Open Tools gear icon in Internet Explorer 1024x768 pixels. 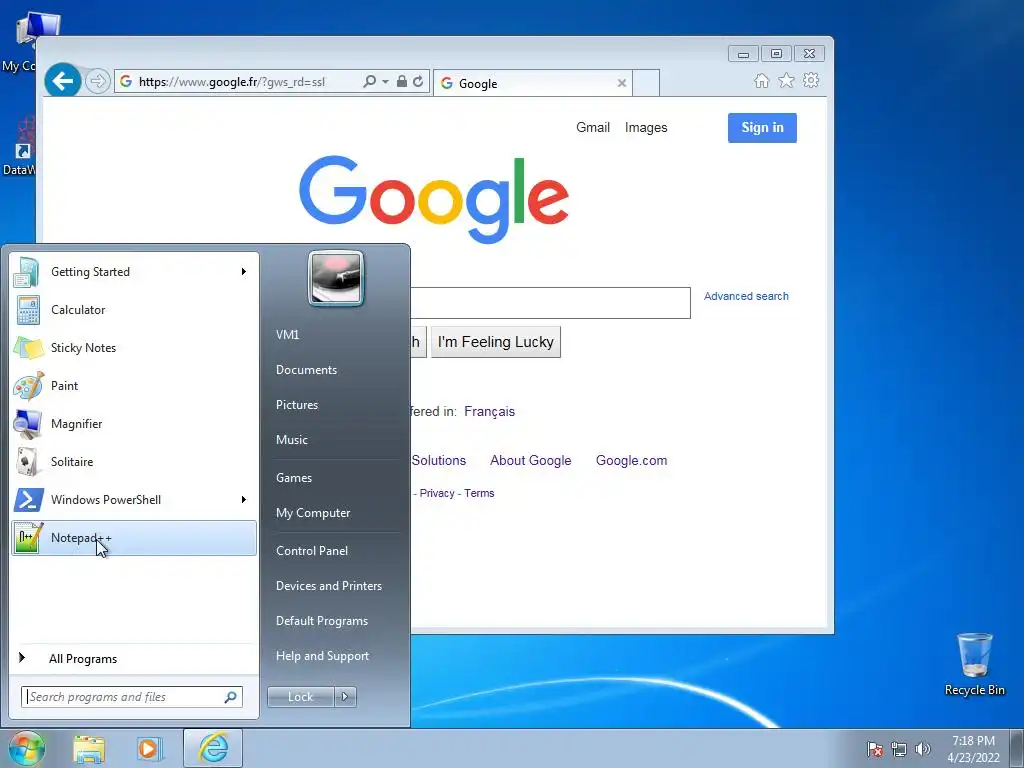[811, 80]
